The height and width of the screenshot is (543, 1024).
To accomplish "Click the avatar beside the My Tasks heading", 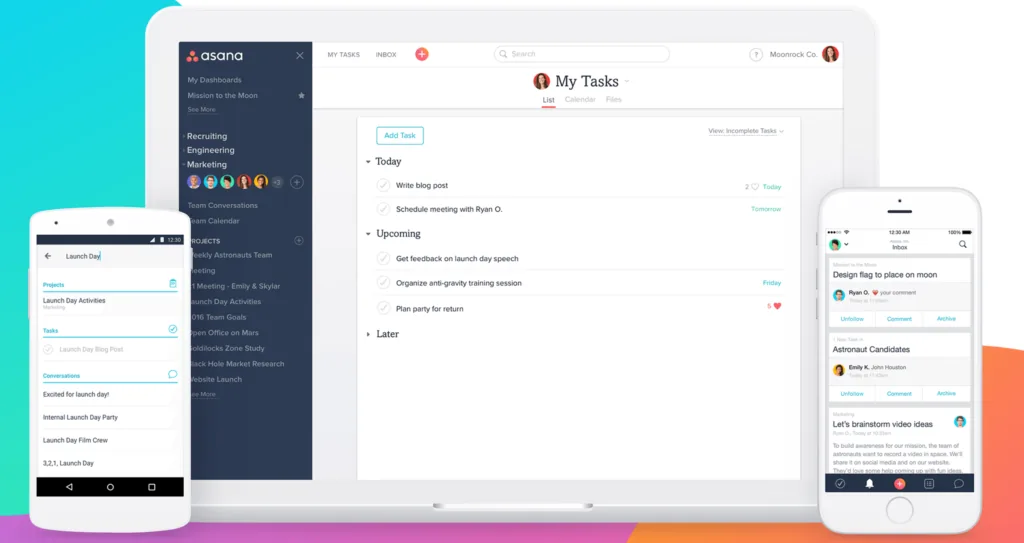I will click(541, 81).
